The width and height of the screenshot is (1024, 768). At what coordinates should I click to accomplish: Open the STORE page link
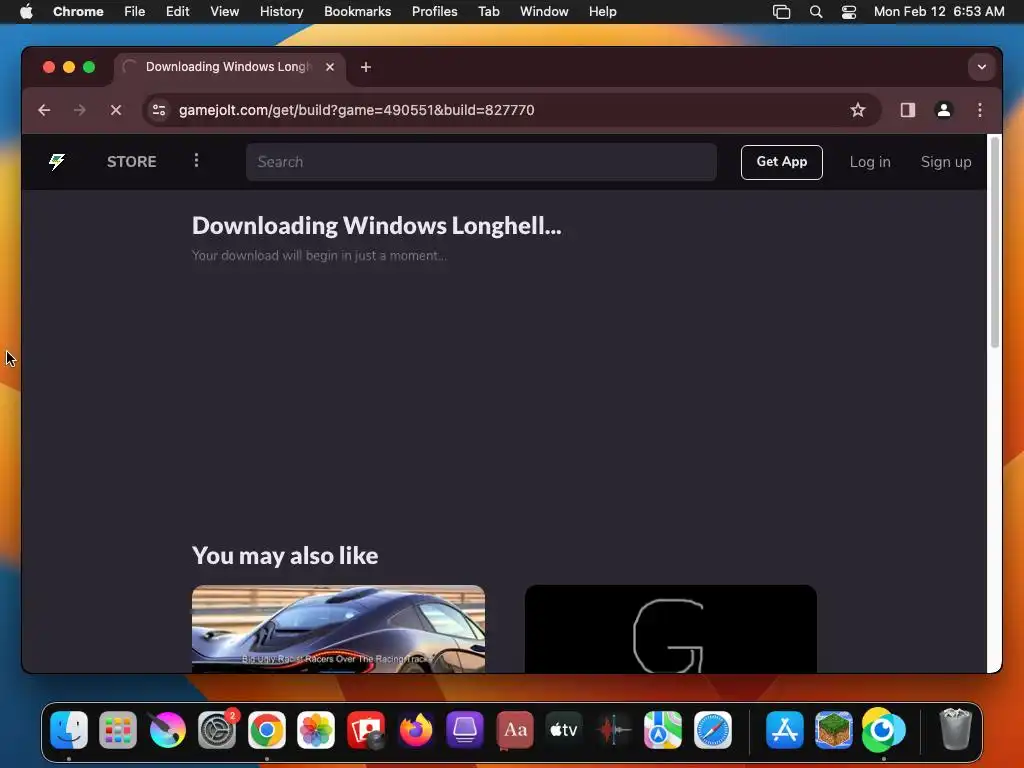131,161
